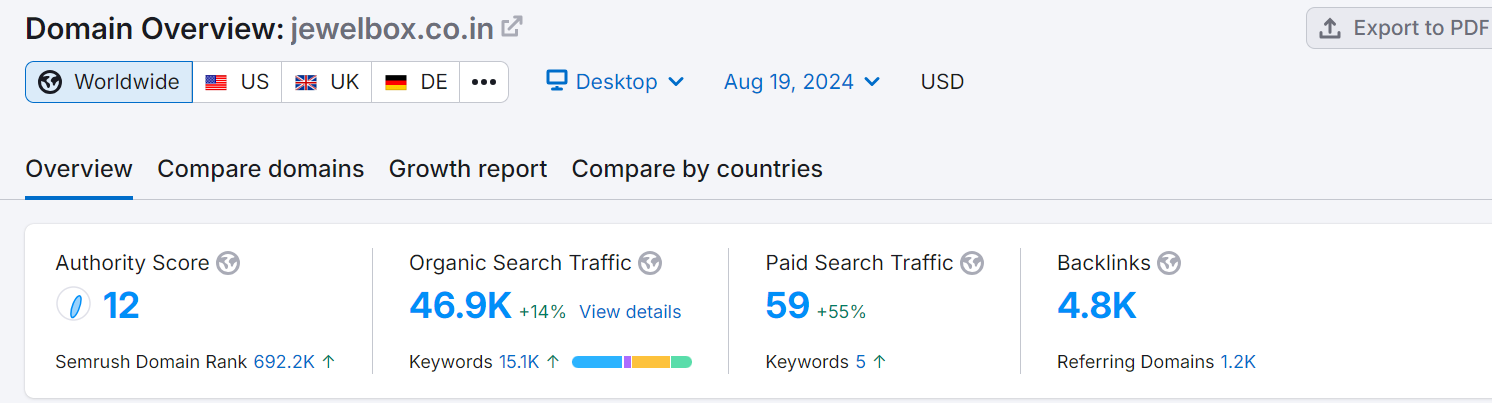The image size is (1492, 403).
Task: Click the USD currency label
Action: [942, 82]
